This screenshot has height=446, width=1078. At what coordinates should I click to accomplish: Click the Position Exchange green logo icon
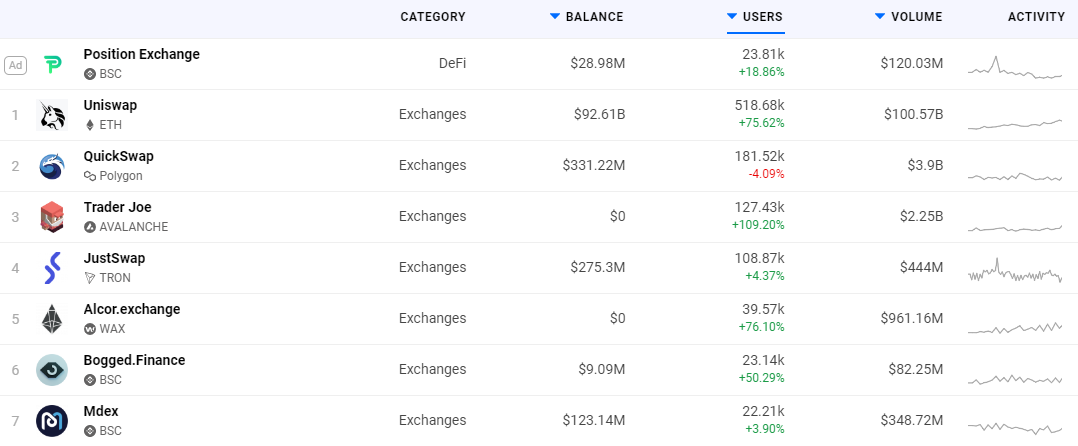pyautogui.click(x=52, y=65)
